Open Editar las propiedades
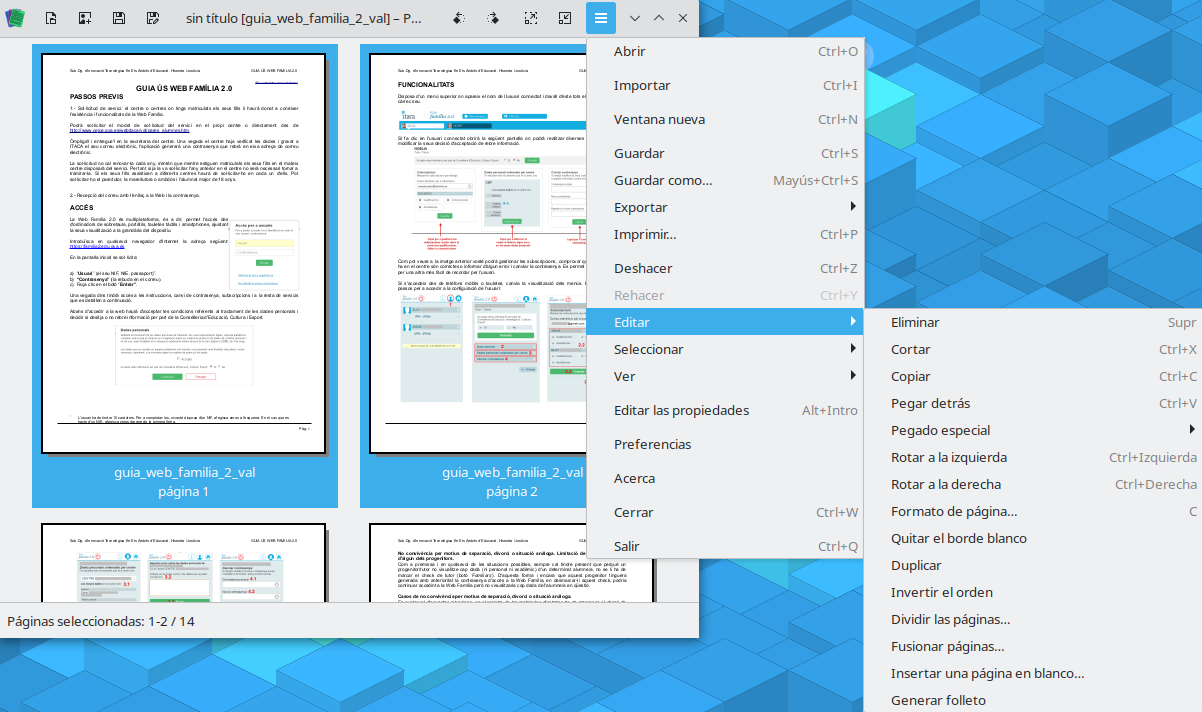Image resolution: width=1202 pixels, height=712 pixels. [x=725, y=410]
